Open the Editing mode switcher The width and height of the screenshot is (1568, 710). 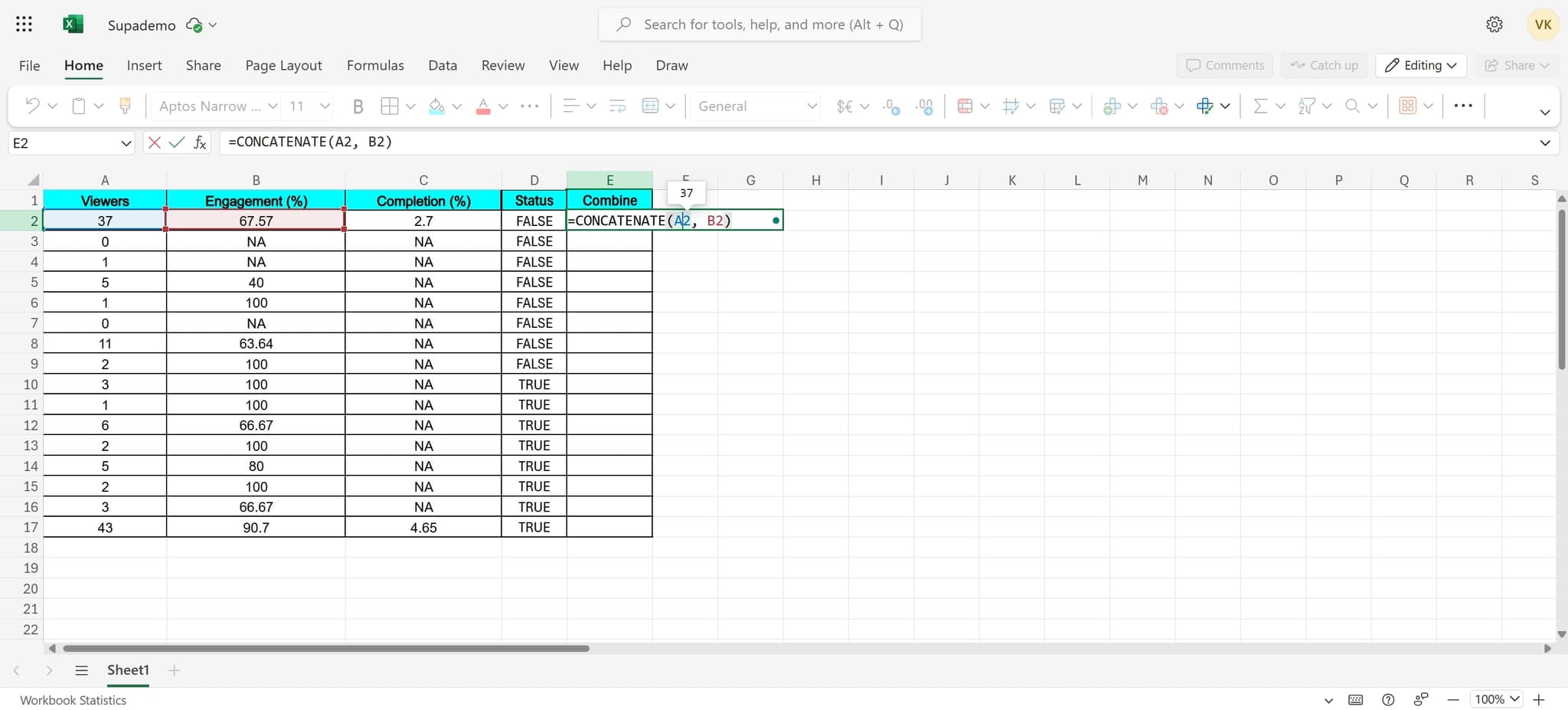[x=1420, y=65]
